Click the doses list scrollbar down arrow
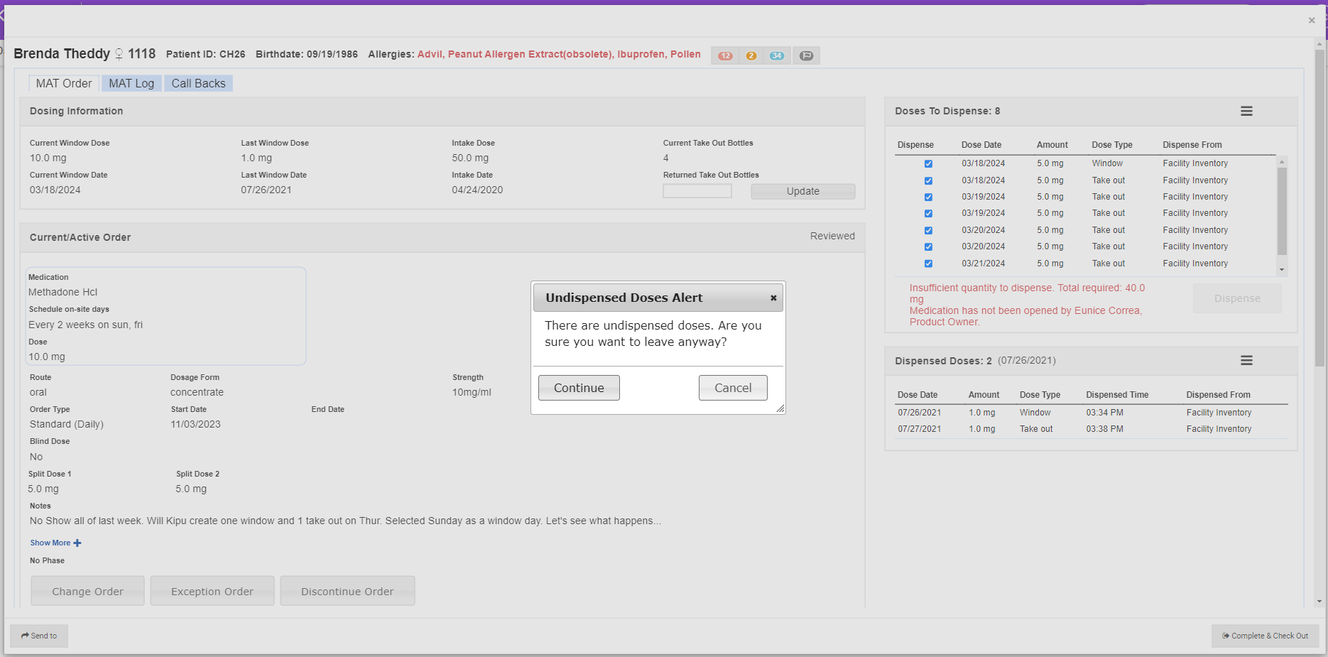The image size is (1328, 657). click(x=1282, y=270)
